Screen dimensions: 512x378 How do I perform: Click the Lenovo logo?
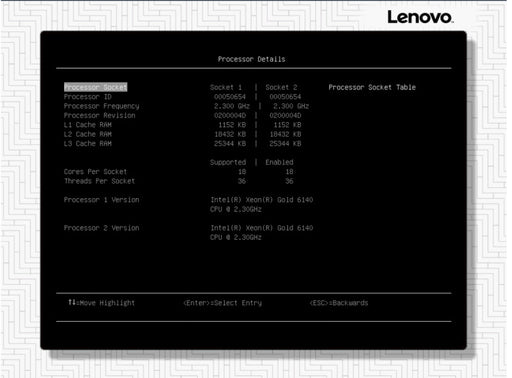[x=420, y=17]
